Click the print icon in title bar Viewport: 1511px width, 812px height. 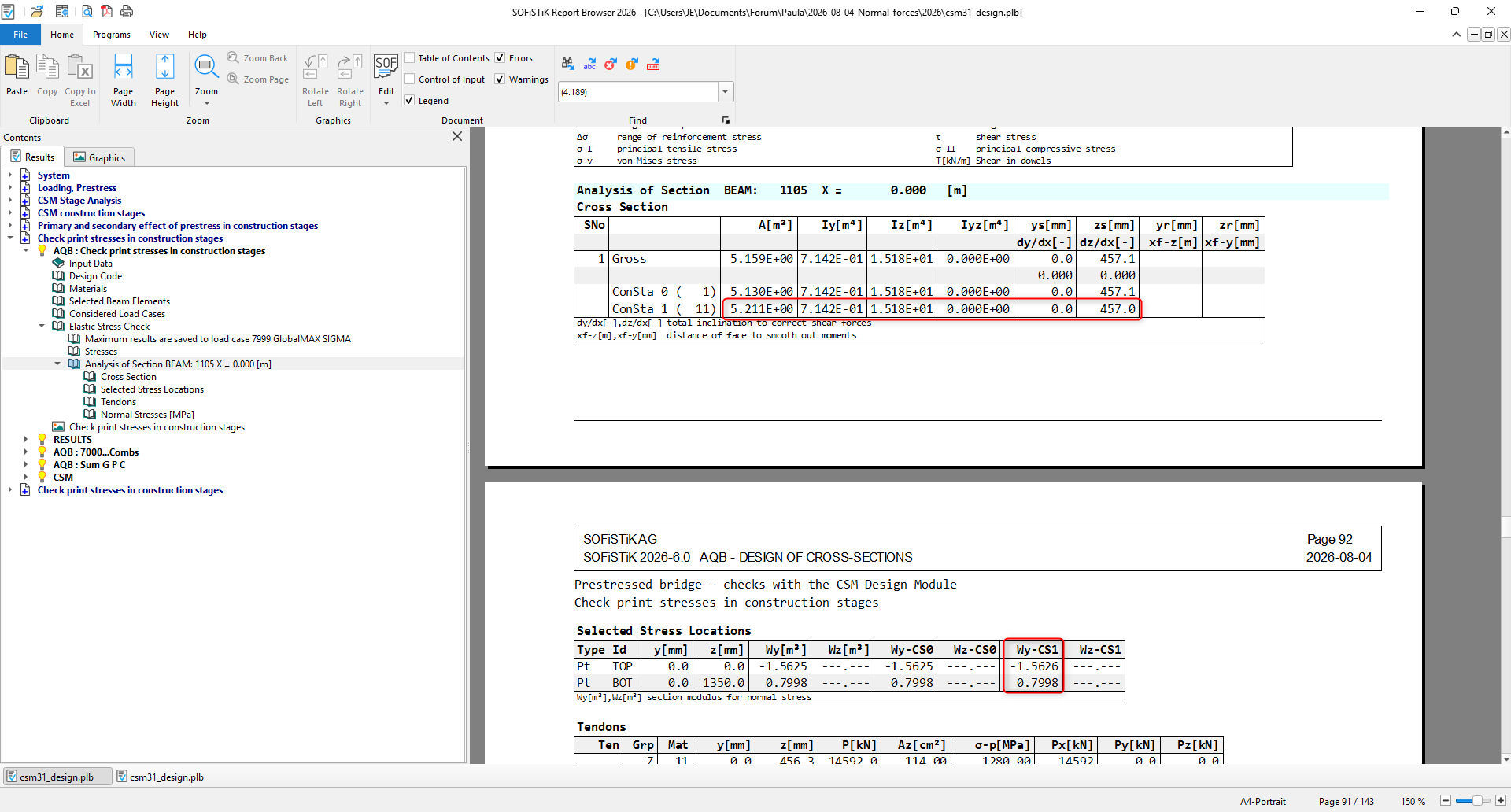[x=127, y=11]
